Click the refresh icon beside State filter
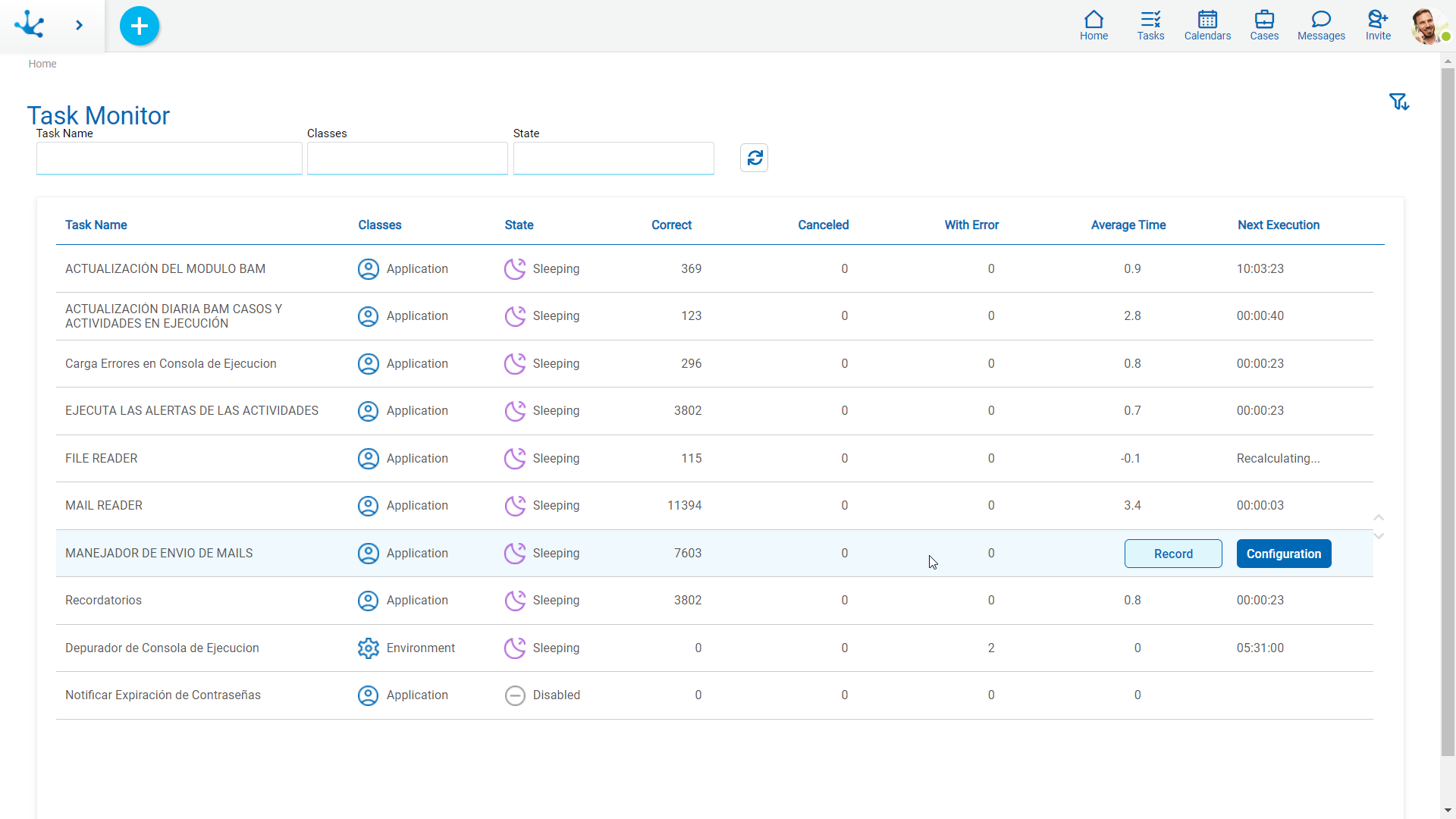The image size is (1456, 819). click(754, 158)
